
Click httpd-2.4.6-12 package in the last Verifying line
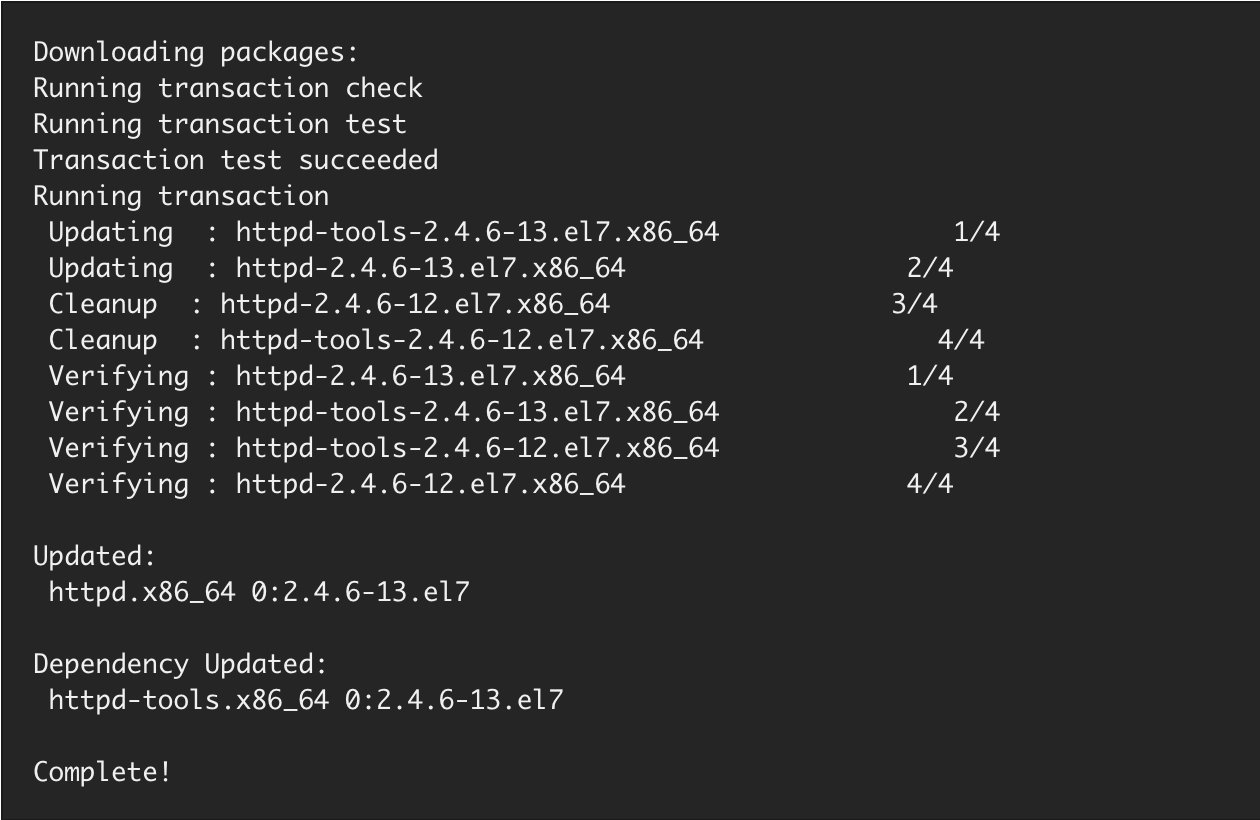(430, 484)
